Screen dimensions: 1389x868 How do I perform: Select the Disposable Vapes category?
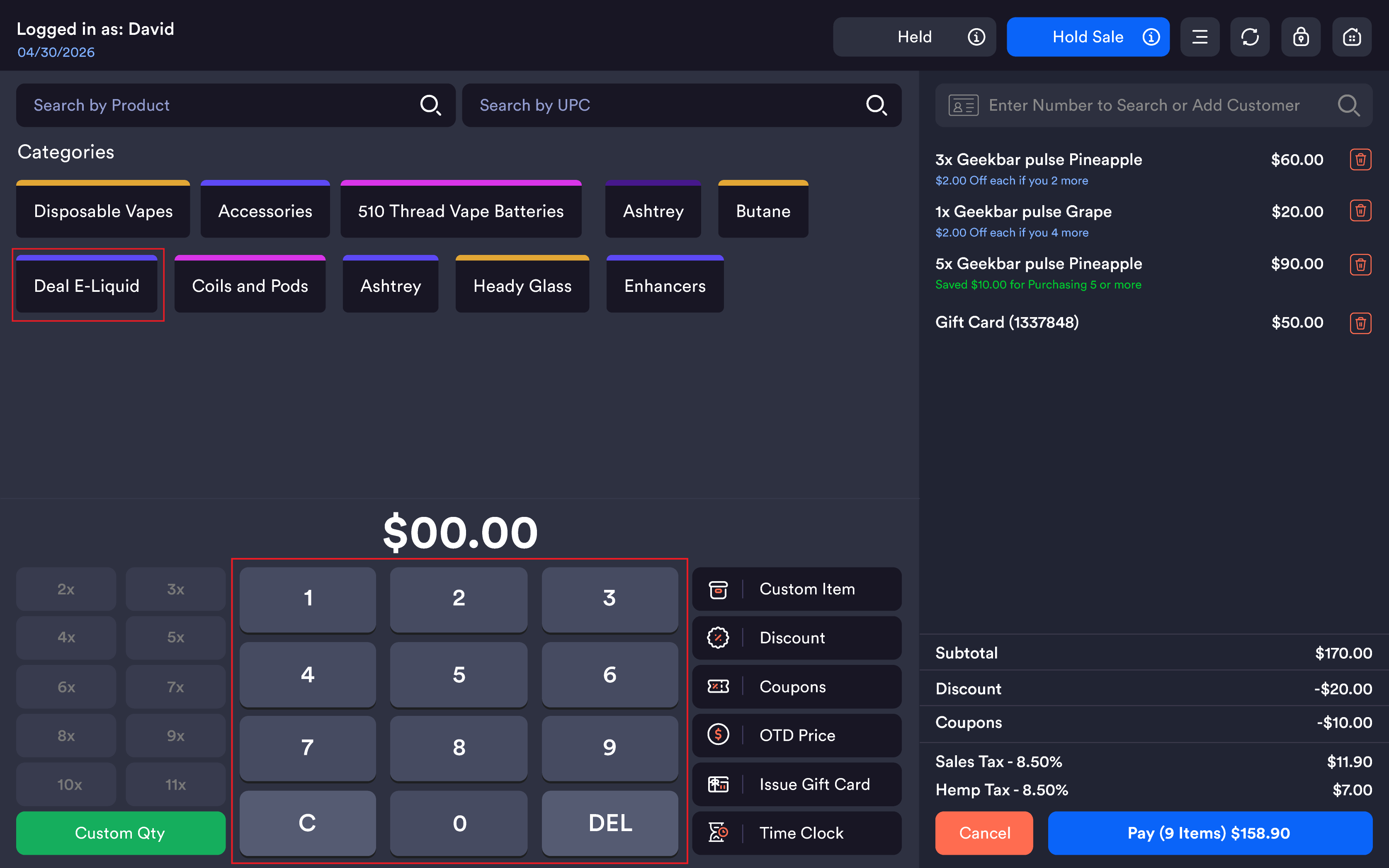tap(103, 209)
